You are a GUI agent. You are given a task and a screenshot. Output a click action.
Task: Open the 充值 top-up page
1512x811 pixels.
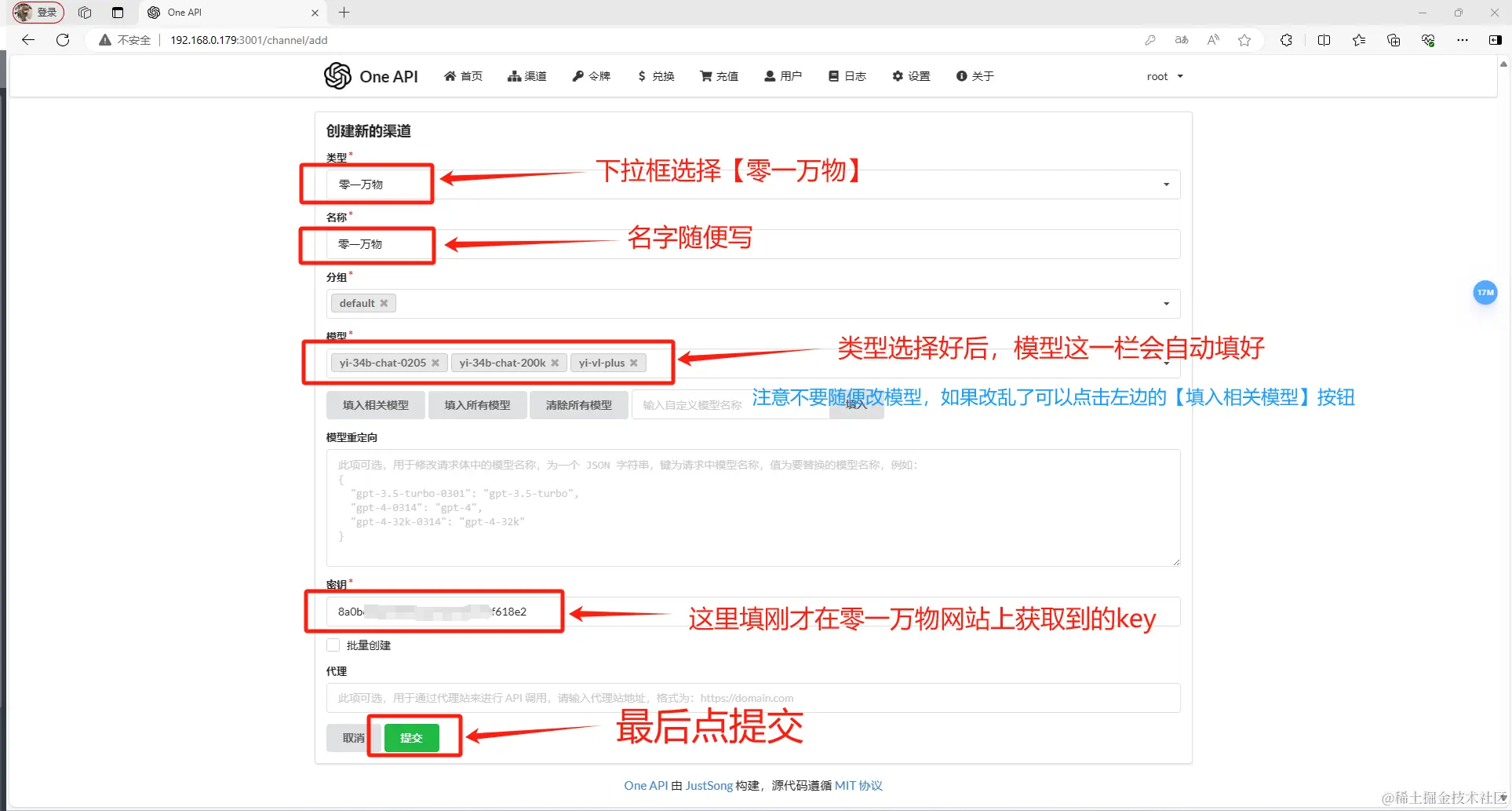coord(720,76)
